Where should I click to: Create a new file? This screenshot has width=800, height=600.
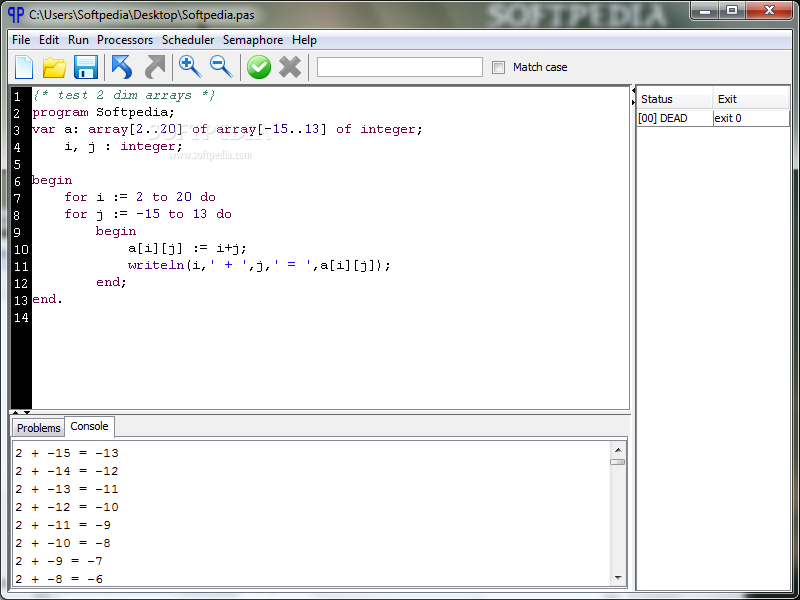pos(22,67)
